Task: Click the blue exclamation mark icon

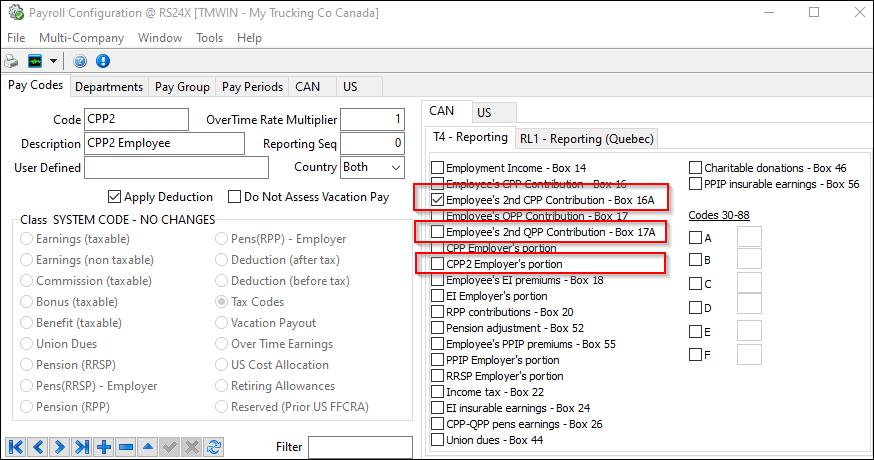Action: click(102, 61)
